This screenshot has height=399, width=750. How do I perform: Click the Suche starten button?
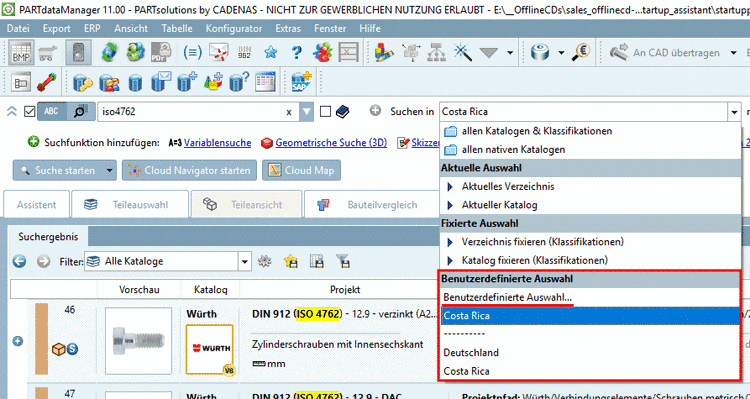(58, 170)
